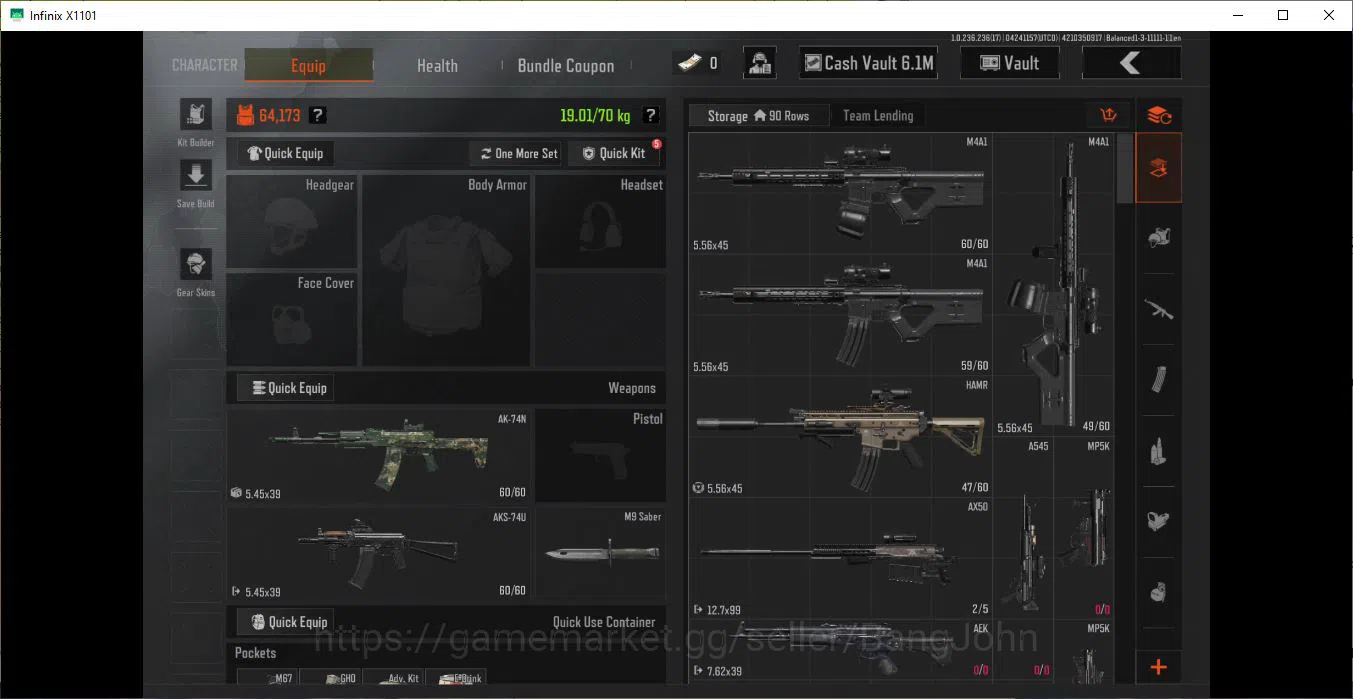Image resolution: width=1353 pixels, height=699 pixels.
Task: Click the orange equipment value vest icon
Action: [x=245, y=116]
